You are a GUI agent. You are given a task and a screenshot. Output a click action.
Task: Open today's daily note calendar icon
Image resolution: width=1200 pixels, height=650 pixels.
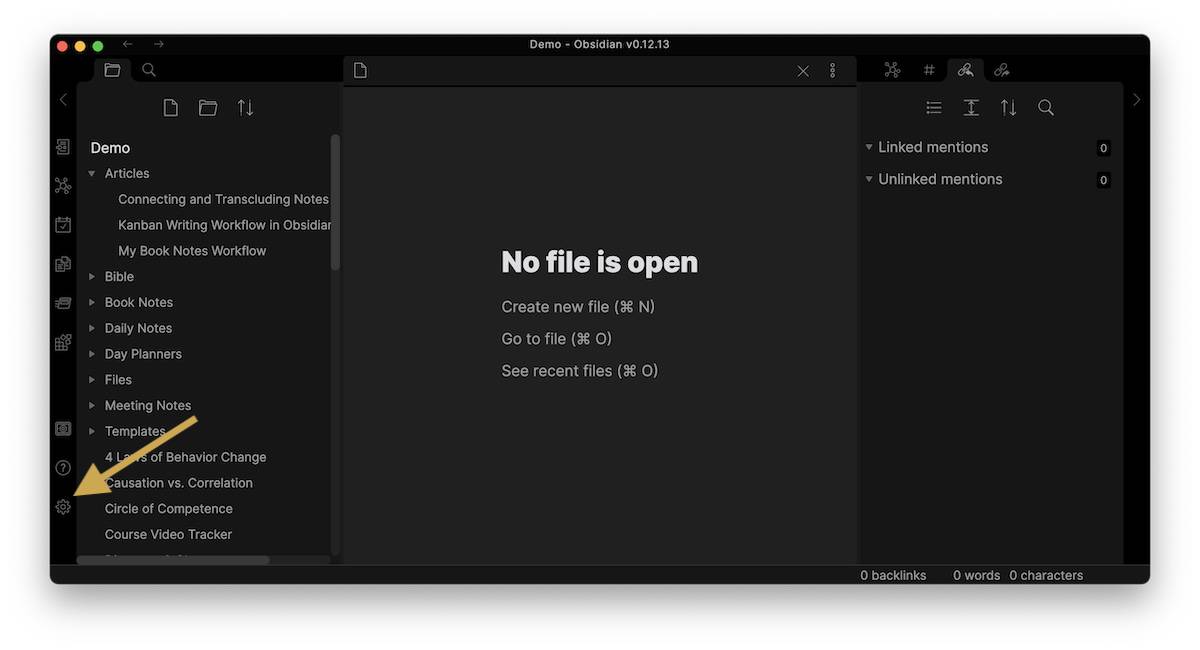tap(63, 225)
